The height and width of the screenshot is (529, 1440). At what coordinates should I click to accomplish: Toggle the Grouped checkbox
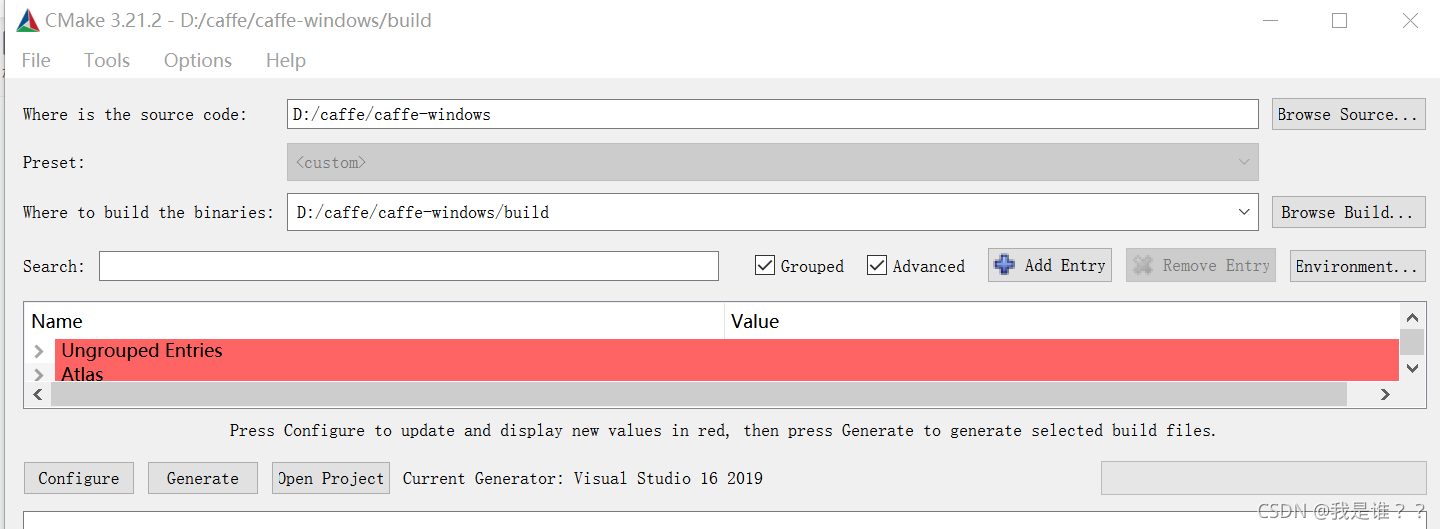[766, 265]
